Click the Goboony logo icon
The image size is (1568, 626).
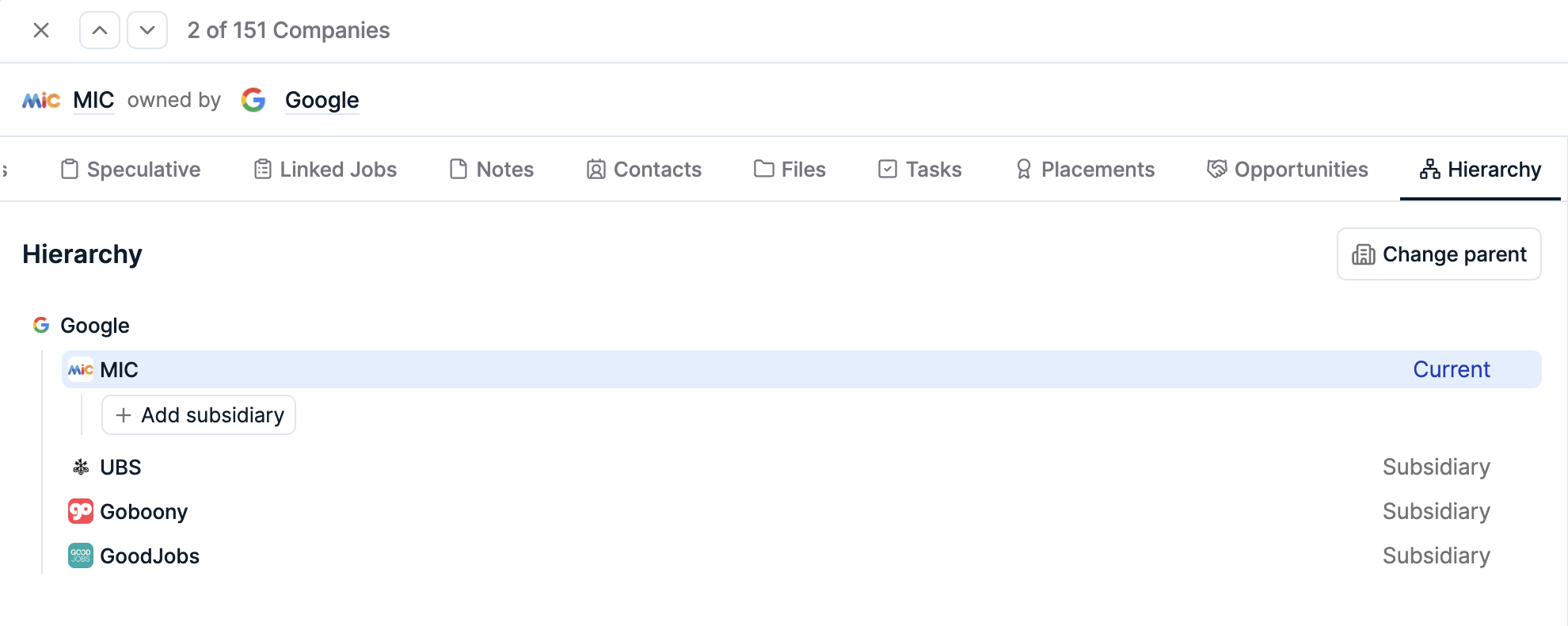coord(81,512)
